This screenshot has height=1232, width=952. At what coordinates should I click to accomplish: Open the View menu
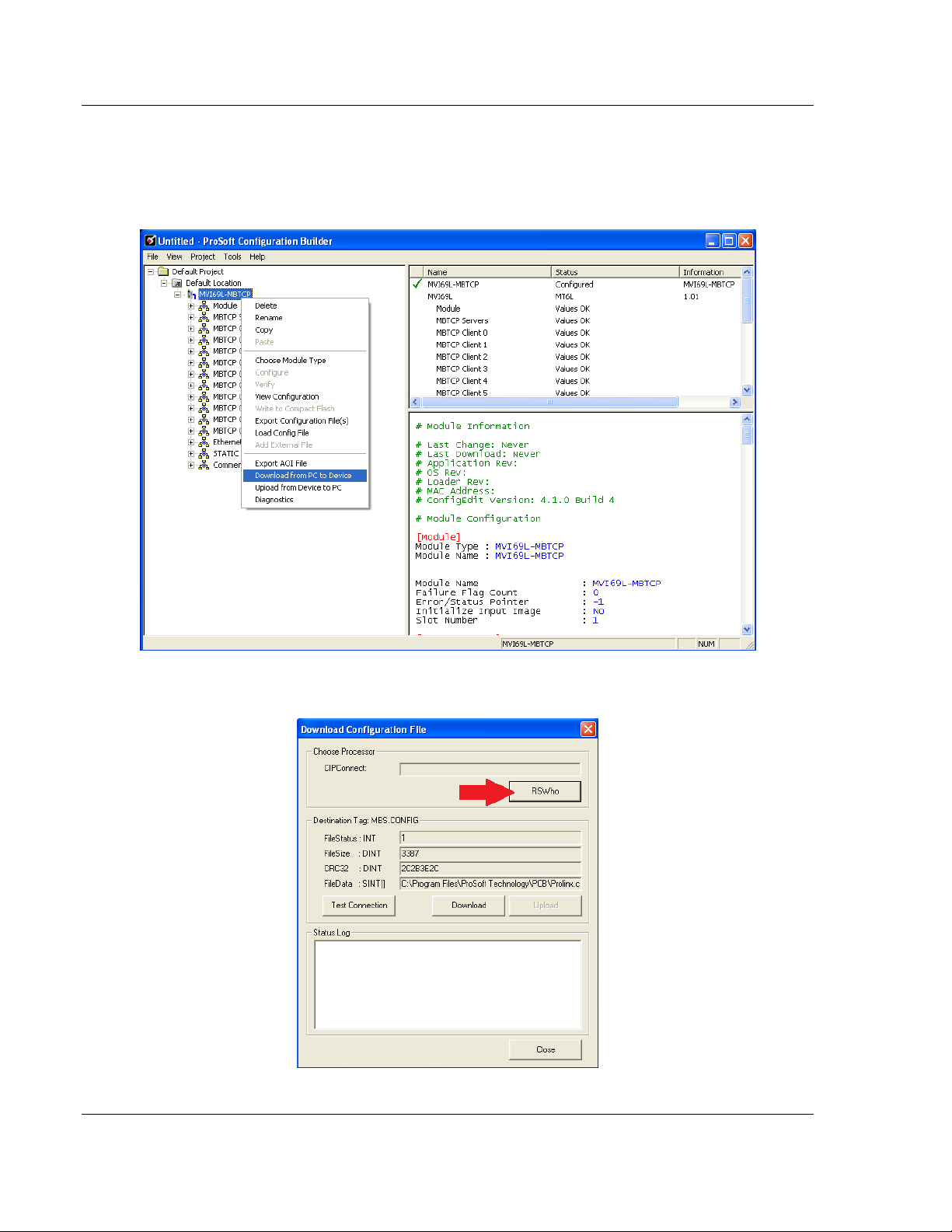tap(174, 257)
